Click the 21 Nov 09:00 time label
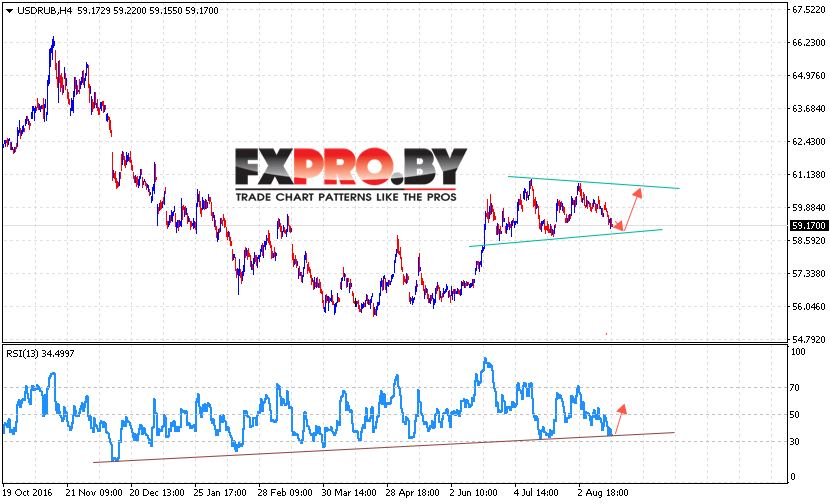The width and height of the screenshot is (830, 504). [x=94, y=493]
